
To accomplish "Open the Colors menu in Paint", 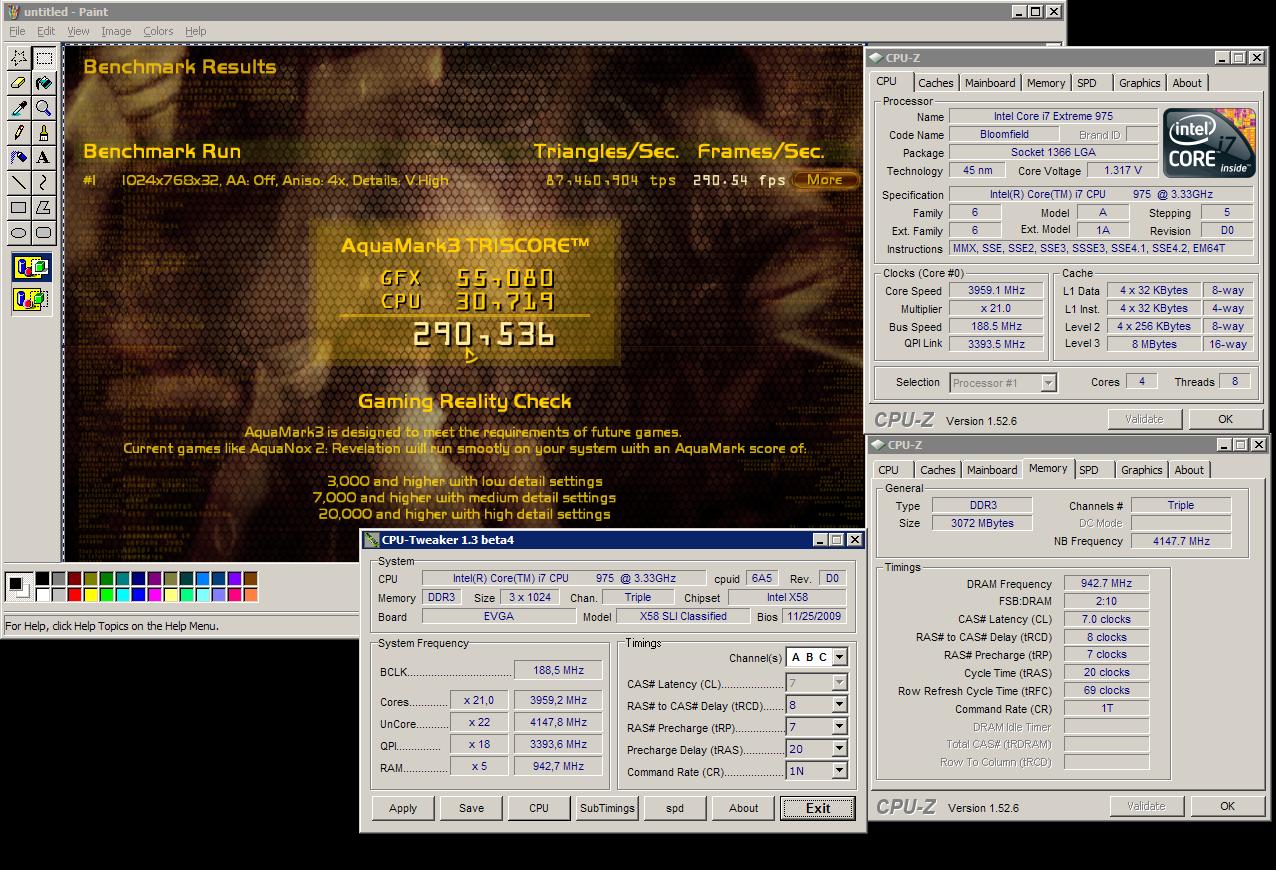I will click(x=158, y=31).
